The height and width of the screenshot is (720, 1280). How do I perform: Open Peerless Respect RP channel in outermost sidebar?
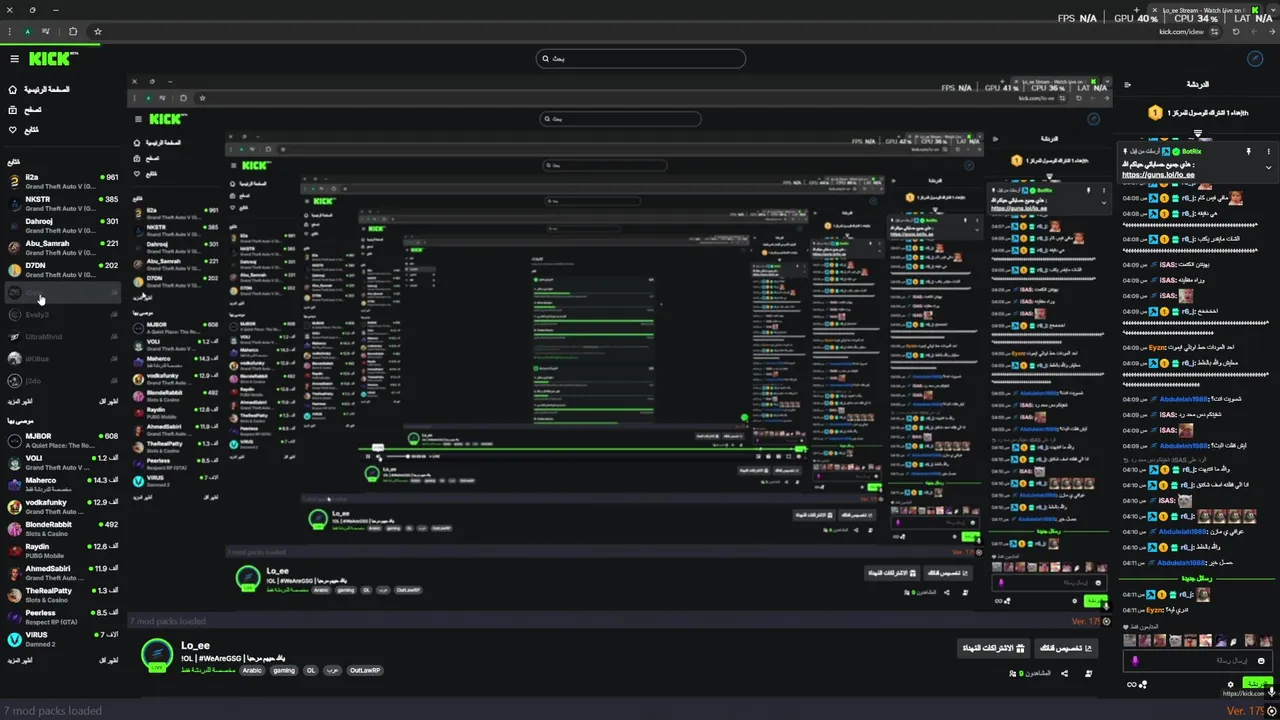(63, 616)
